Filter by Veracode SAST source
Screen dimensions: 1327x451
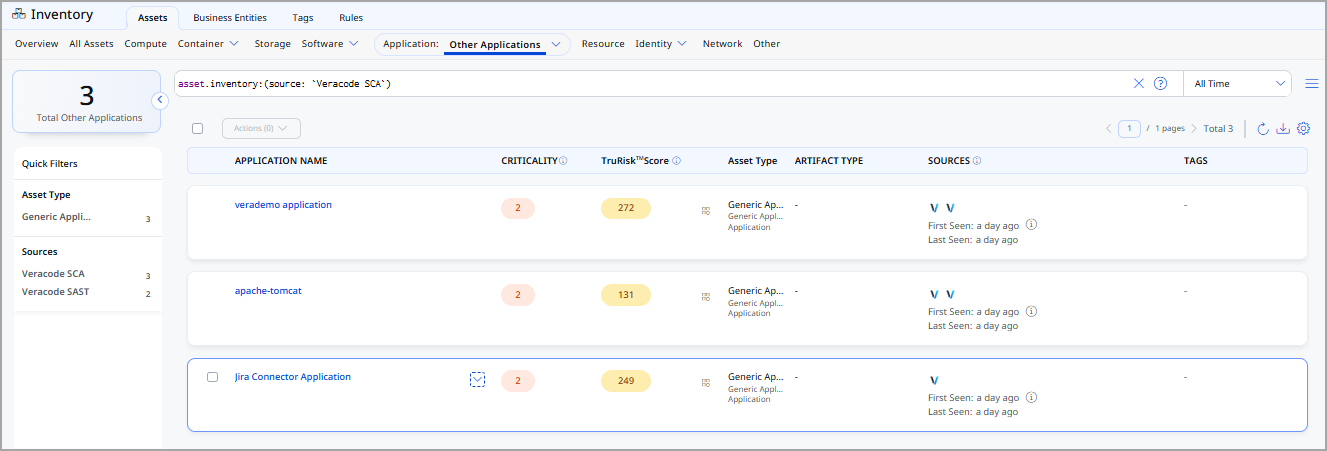pos(56,292)
